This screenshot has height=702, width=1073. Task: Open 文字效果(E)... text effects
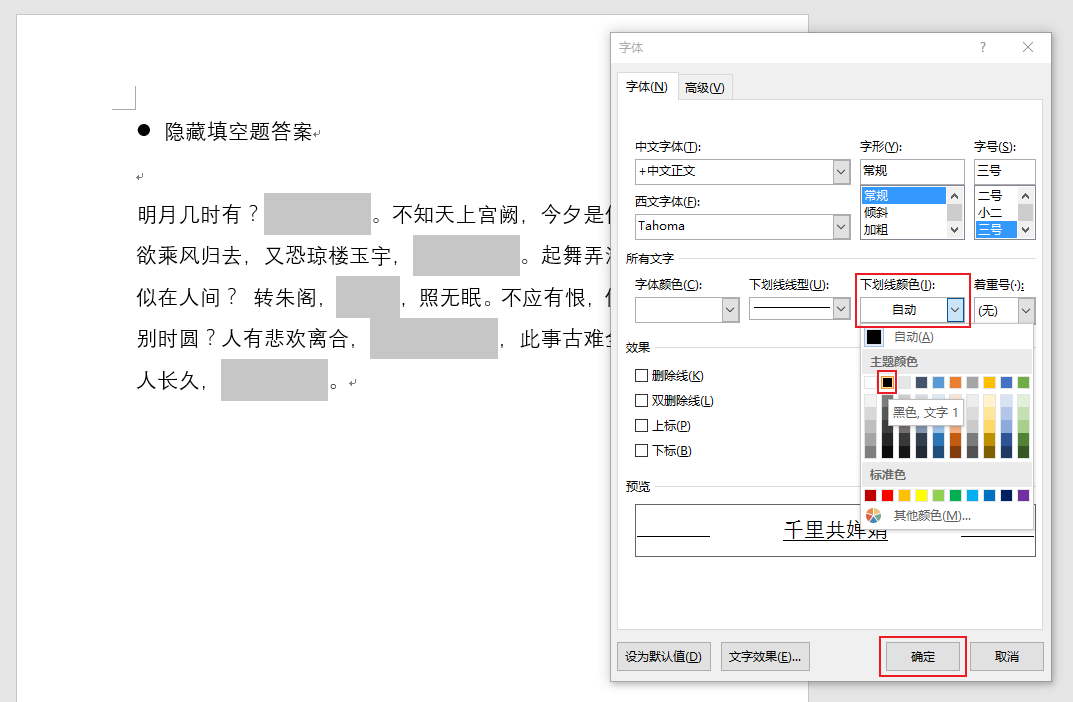click(765, 657)
